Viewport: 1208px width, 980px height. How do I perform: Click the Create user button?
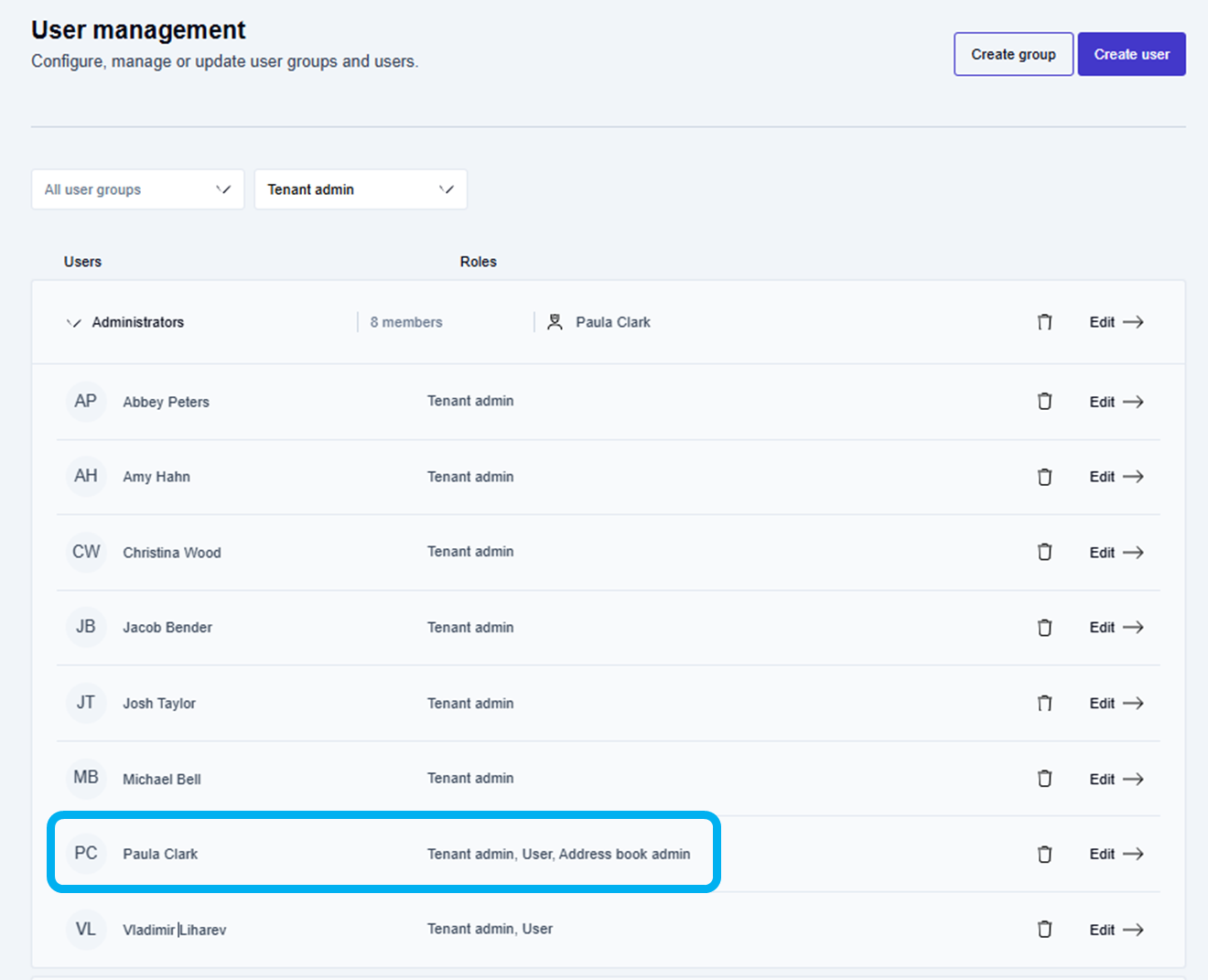click(x=1131, y=54)
